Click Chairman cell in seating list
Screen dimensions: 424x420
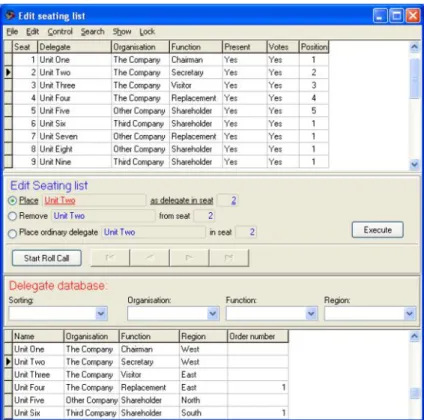pyautogui.click(x=196, y=60)
